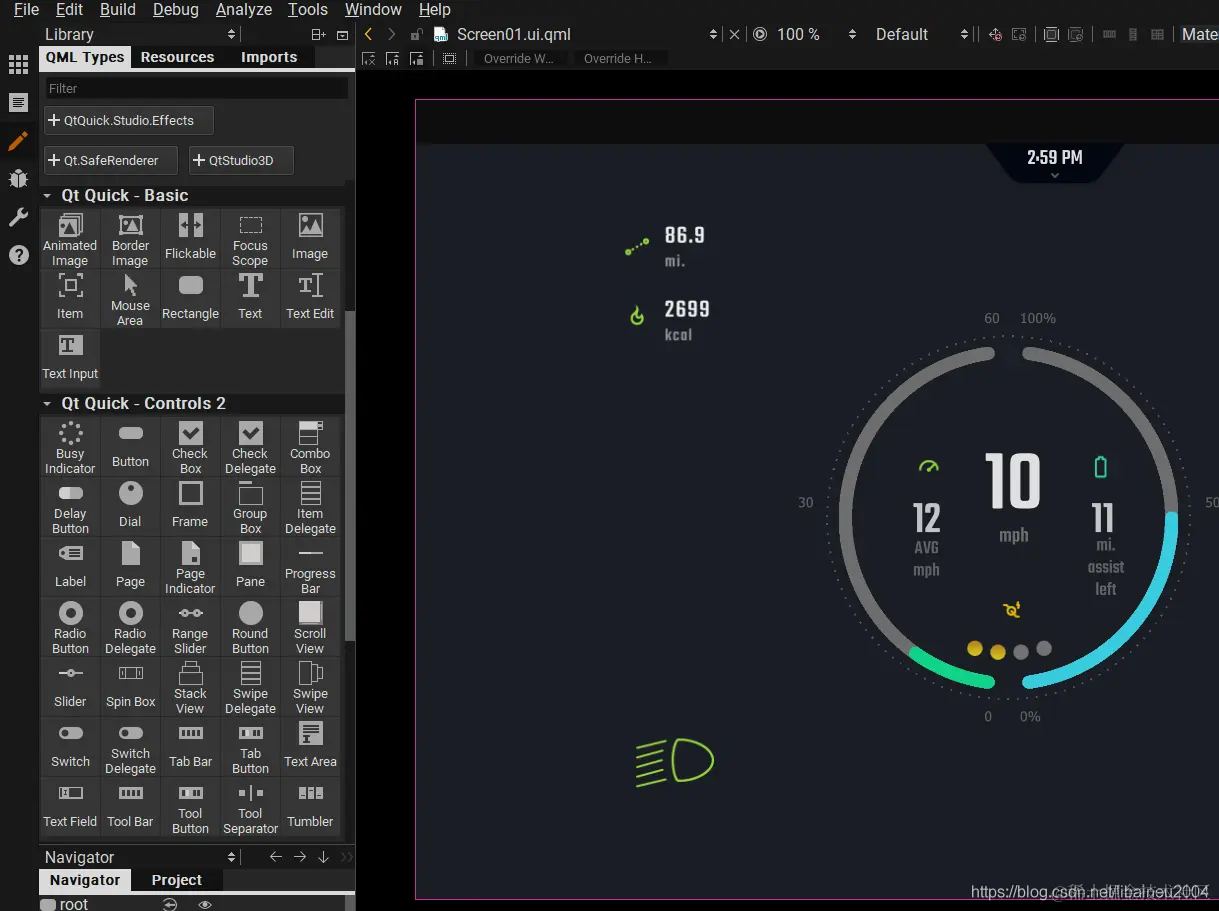Viewport: 1219px width, 911px height.
Task: Select the Text Input component
Action: pos(70,359)
